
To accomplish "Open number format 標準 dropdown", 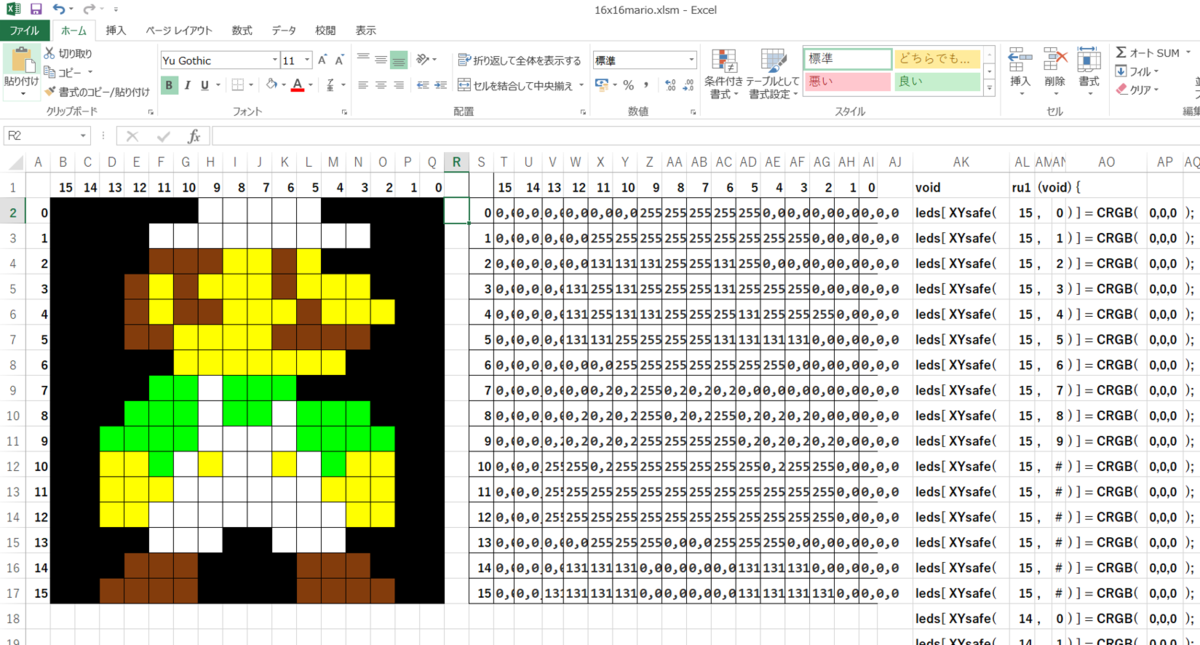I will point(691,60).
